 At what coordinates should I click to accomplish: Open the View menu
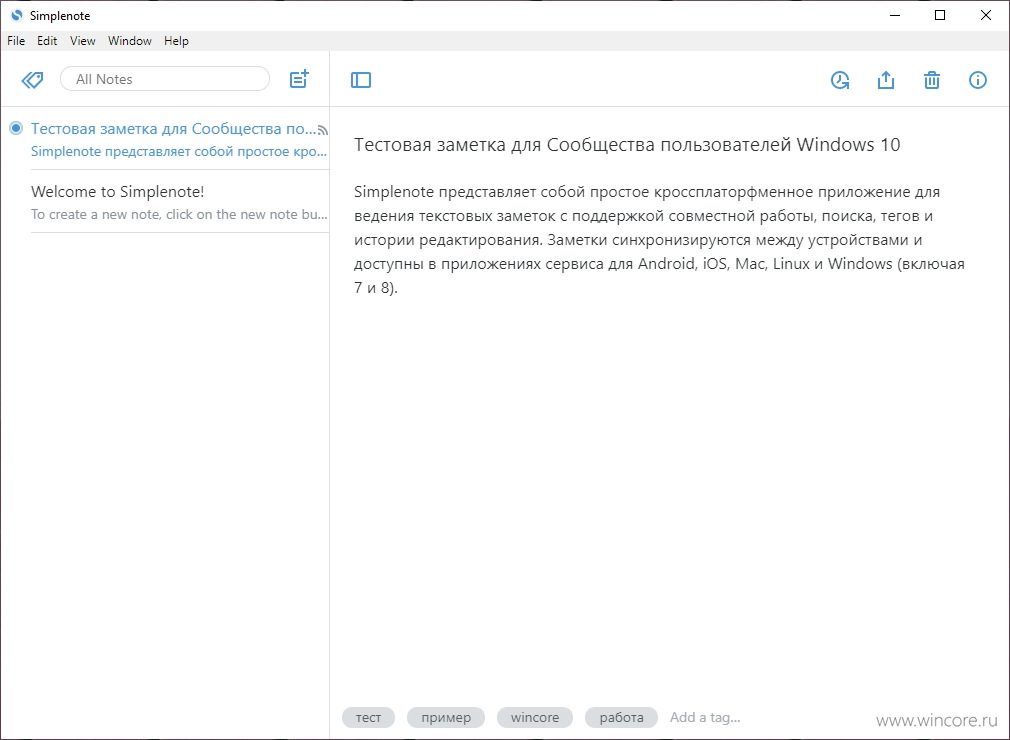(82, 41)
